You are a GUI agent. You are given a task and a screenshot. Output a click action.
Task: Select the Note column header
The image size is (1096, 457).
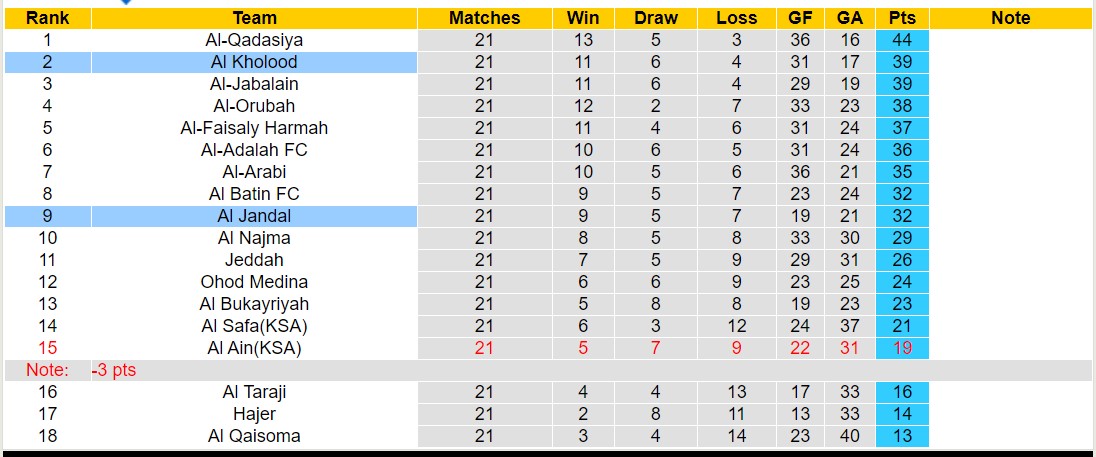point(1010,18)
